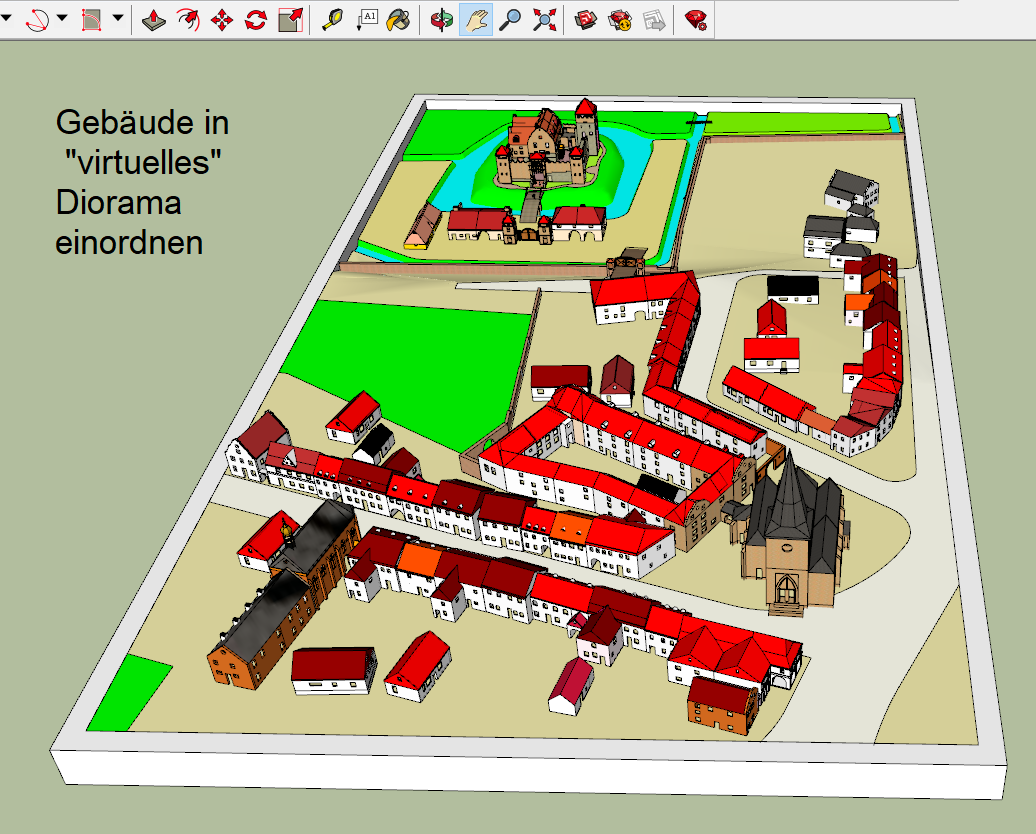Activate the Scale tool

click(290, 19)
